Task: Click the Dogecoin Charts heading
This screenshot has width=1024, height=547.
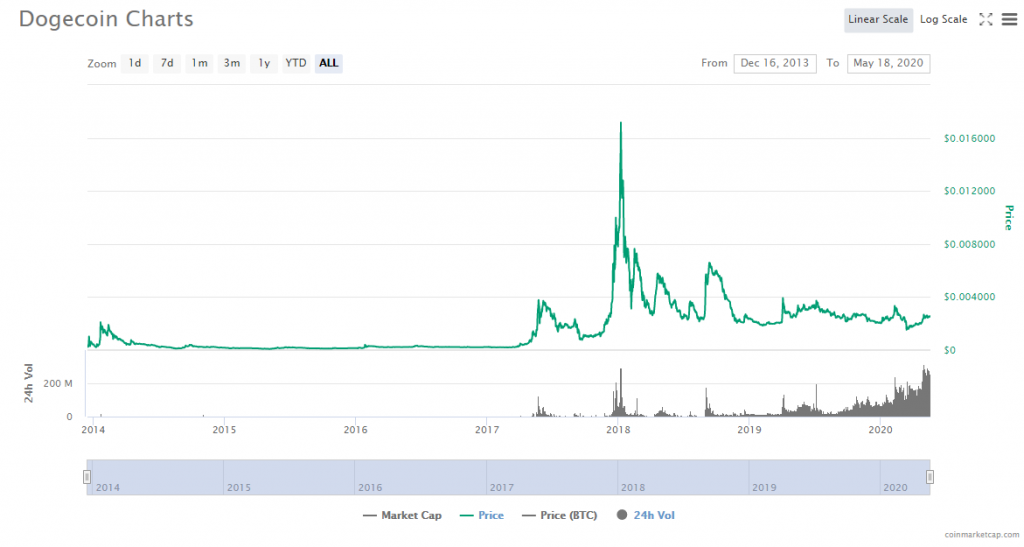Action: point(106,19)
